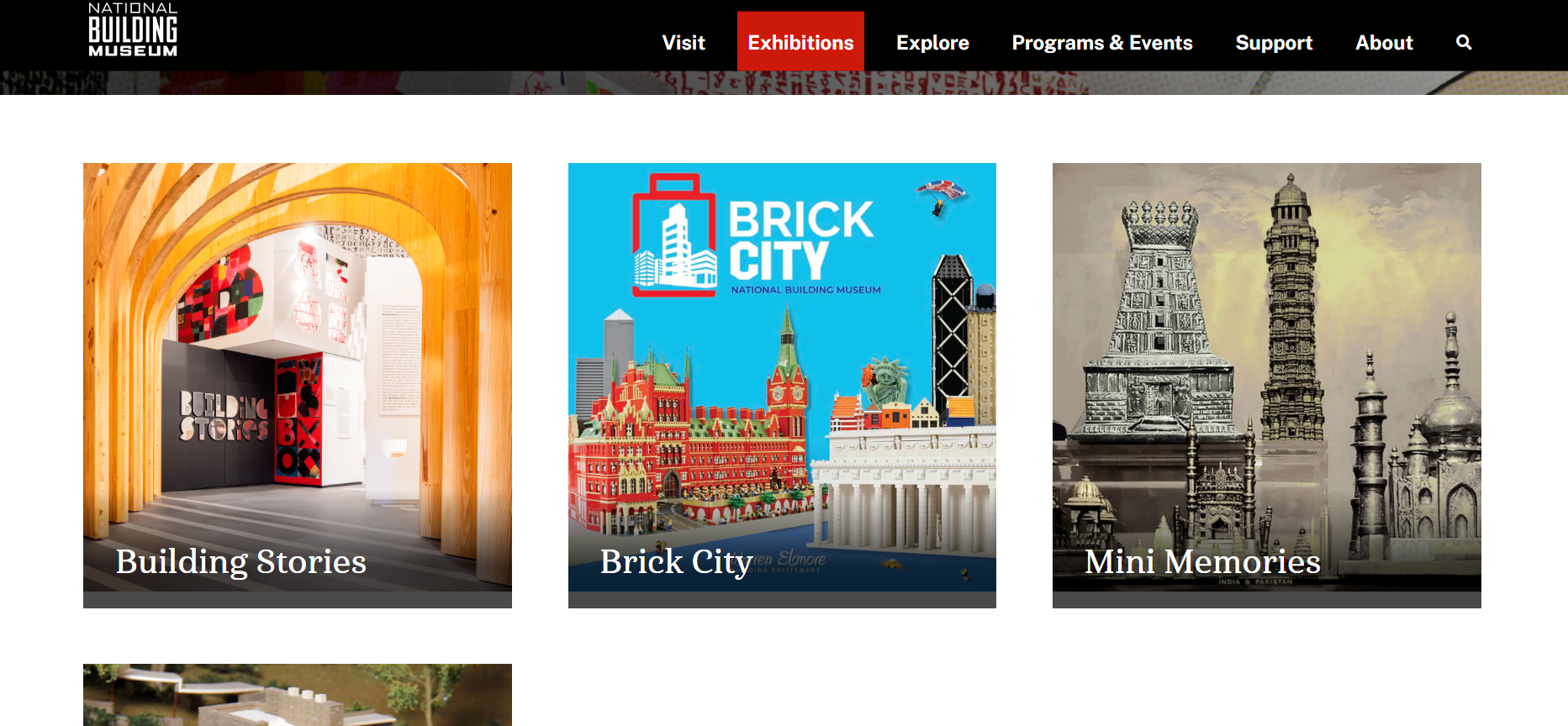Image resolution: width=1568 pixels, height=726 pixels.
Task: Go to the Explore menu item
Action: 932,42
